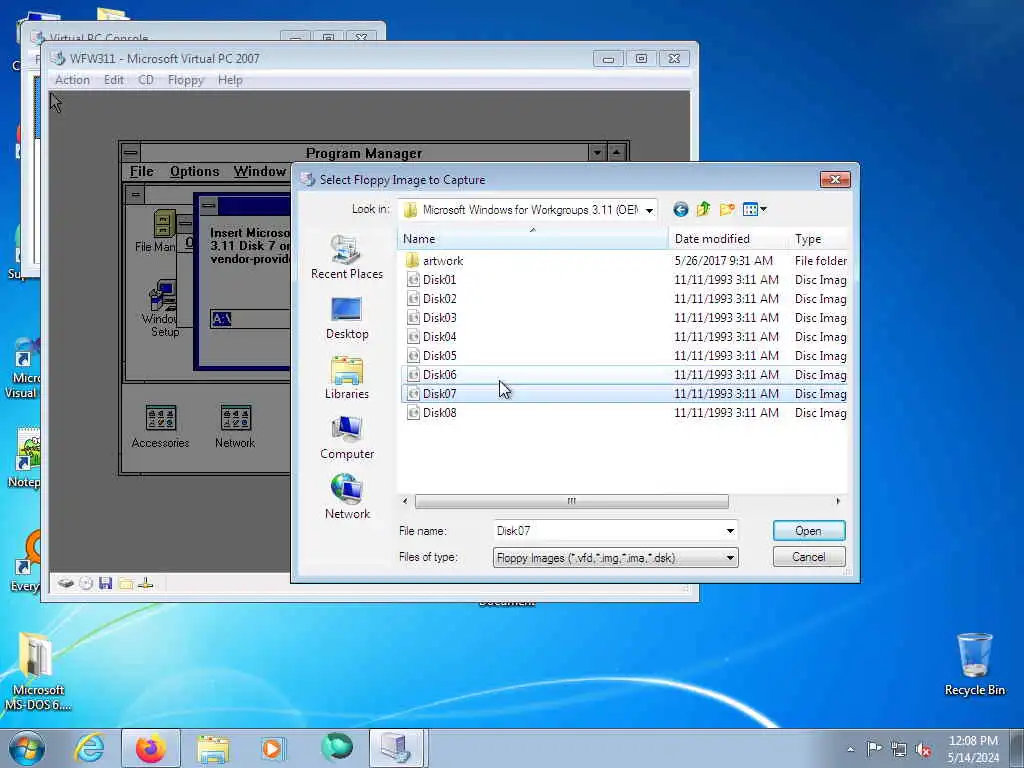Viewport: 1024px width, 768px height.
Task: Open the Microsoft MS-DOS folder on the desktop
Action: [x=37, y=671]
